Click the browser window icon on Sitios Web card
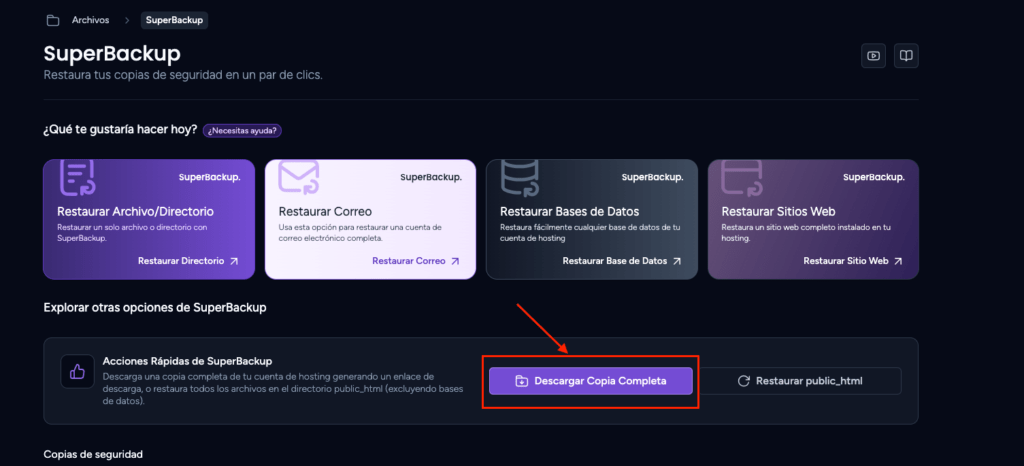This screenshot has width=1024, height=466. 741,177
